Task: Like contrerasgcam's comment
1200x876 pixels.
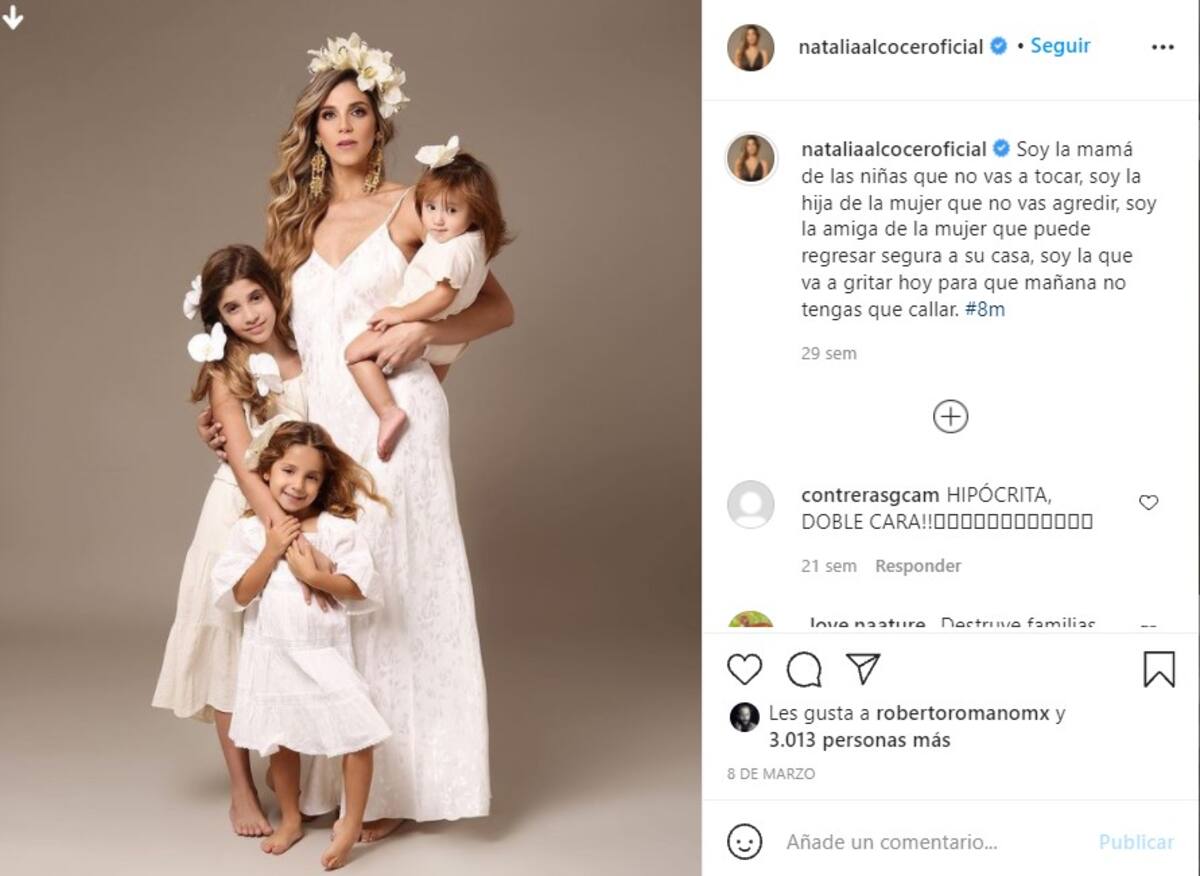Action: coord(1148,503)
